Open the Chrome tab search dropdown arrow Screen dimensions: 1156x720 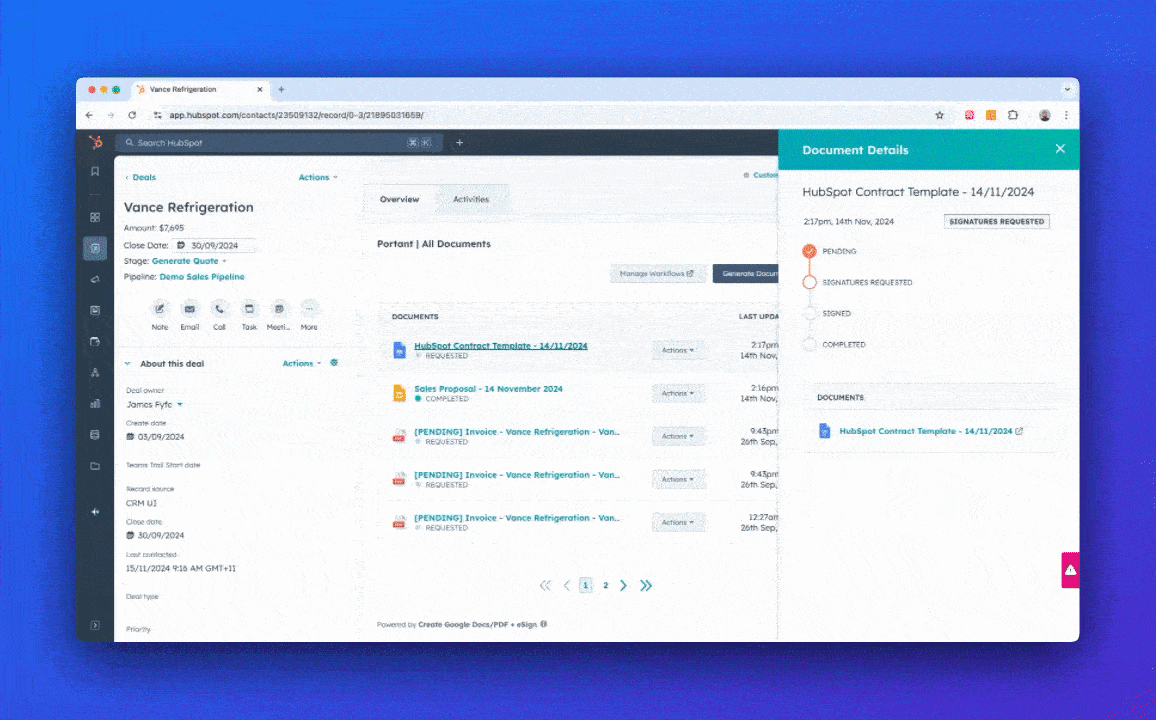1067,89
